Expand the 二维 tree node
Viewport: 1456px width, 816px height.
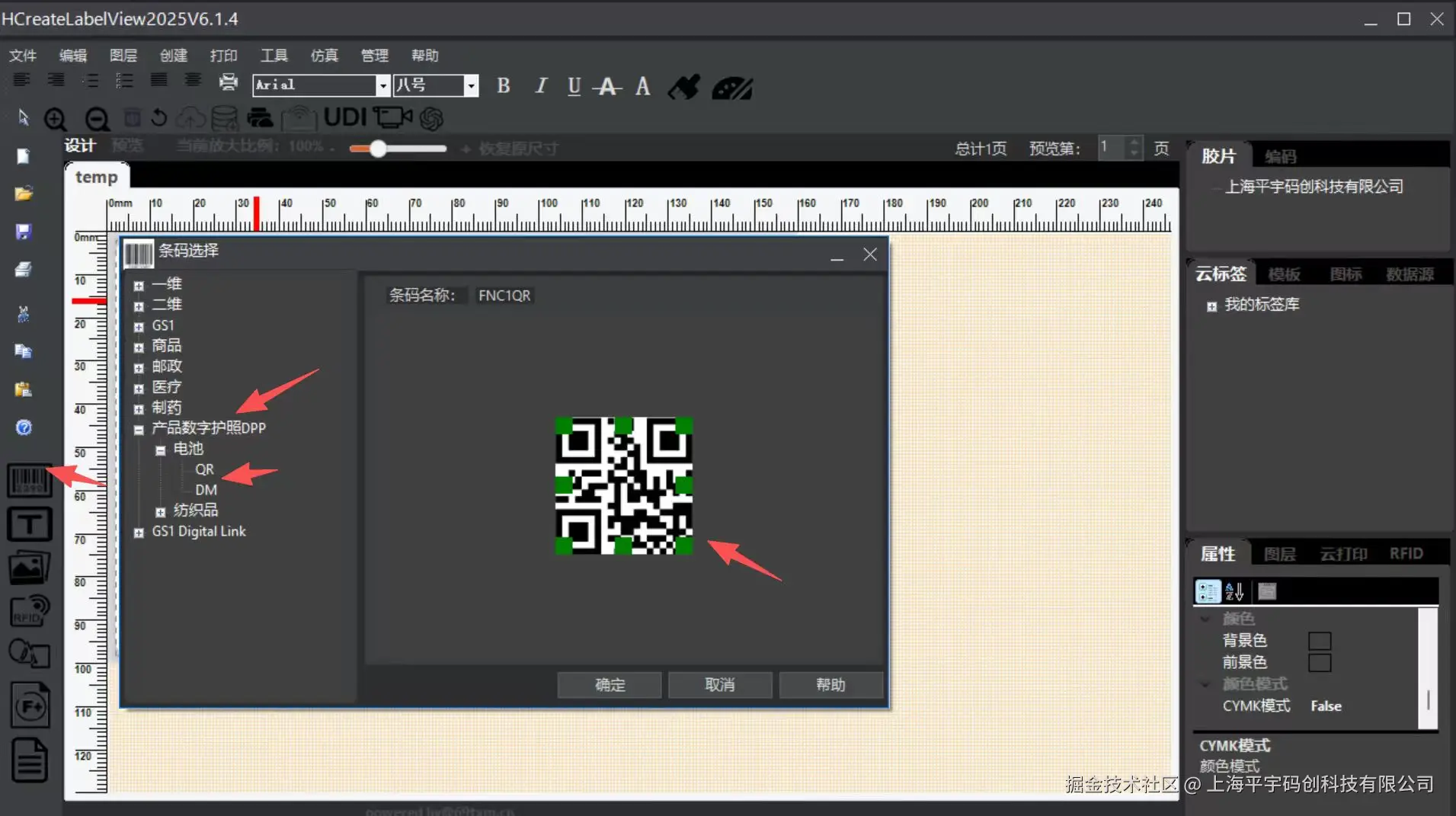[139, 306]
